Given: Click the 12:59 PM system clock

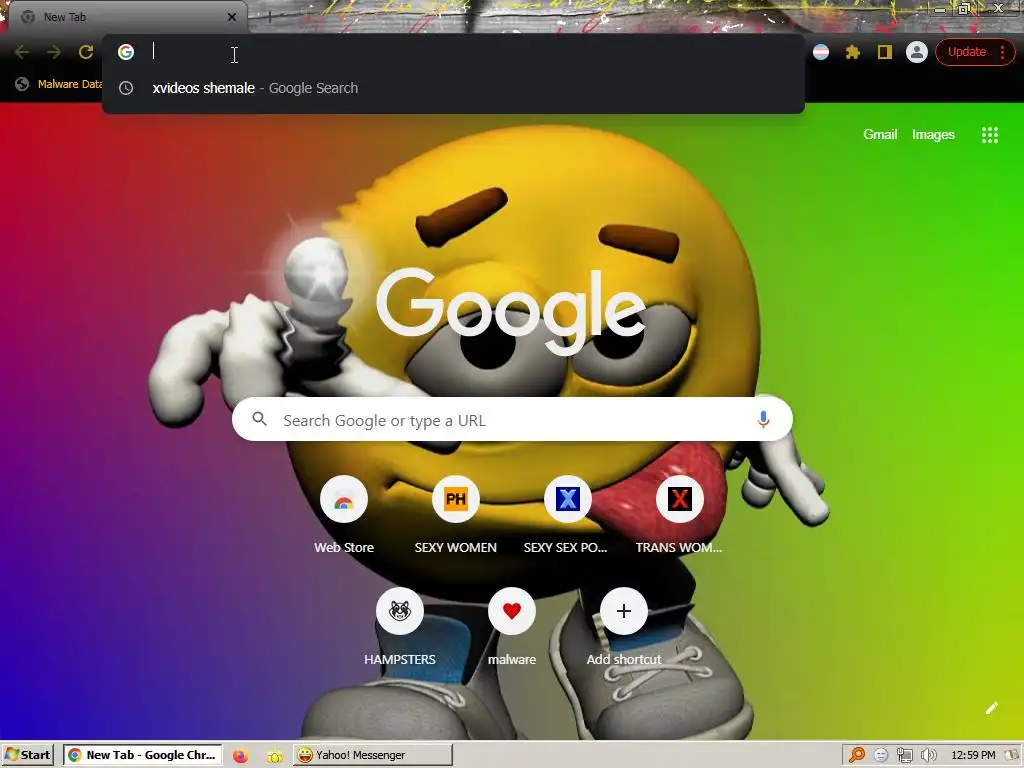Looking at the screenshot, I should (973, 755).
